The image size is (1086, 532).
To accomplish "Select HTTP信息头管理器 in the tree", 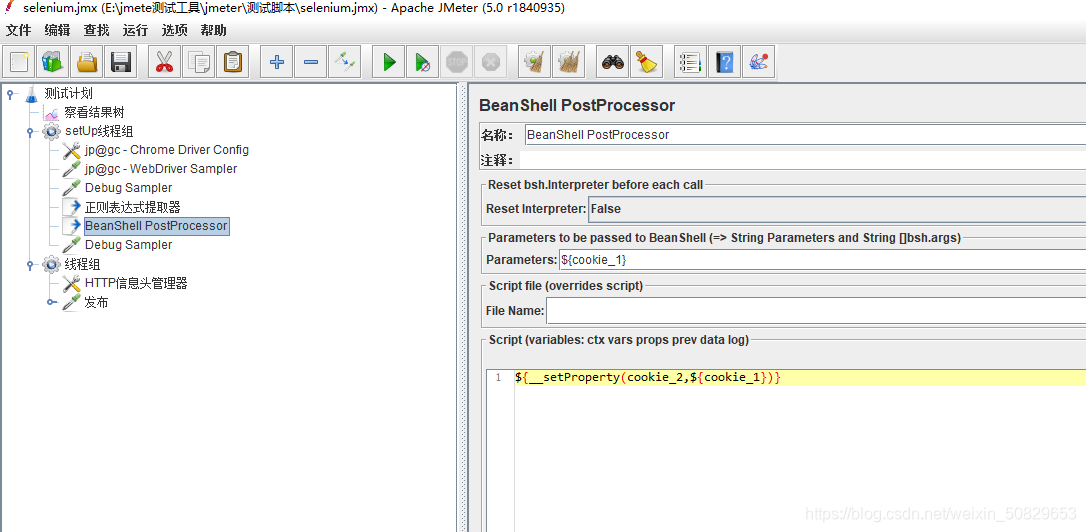I will pos(136,283).
